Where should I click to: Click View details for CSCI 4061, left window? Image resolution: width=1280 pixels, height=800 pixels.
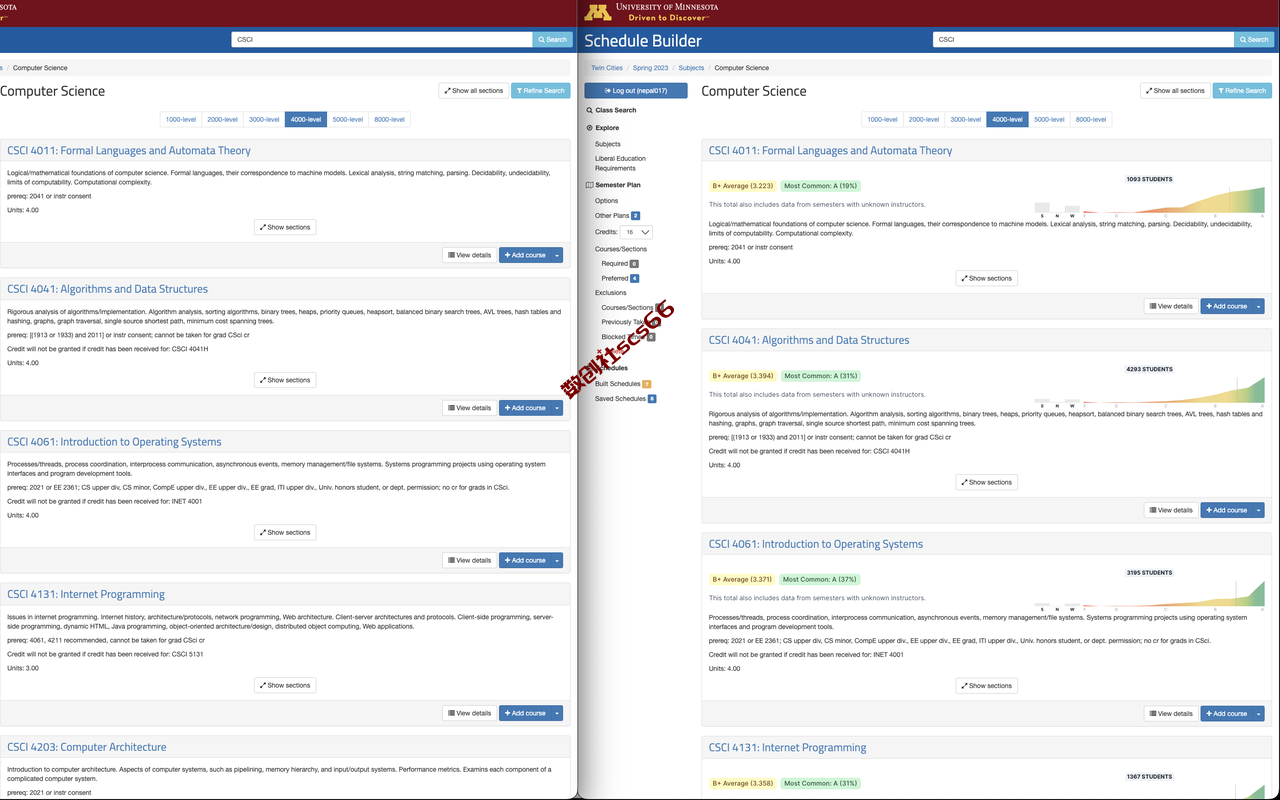pos(469,560)
